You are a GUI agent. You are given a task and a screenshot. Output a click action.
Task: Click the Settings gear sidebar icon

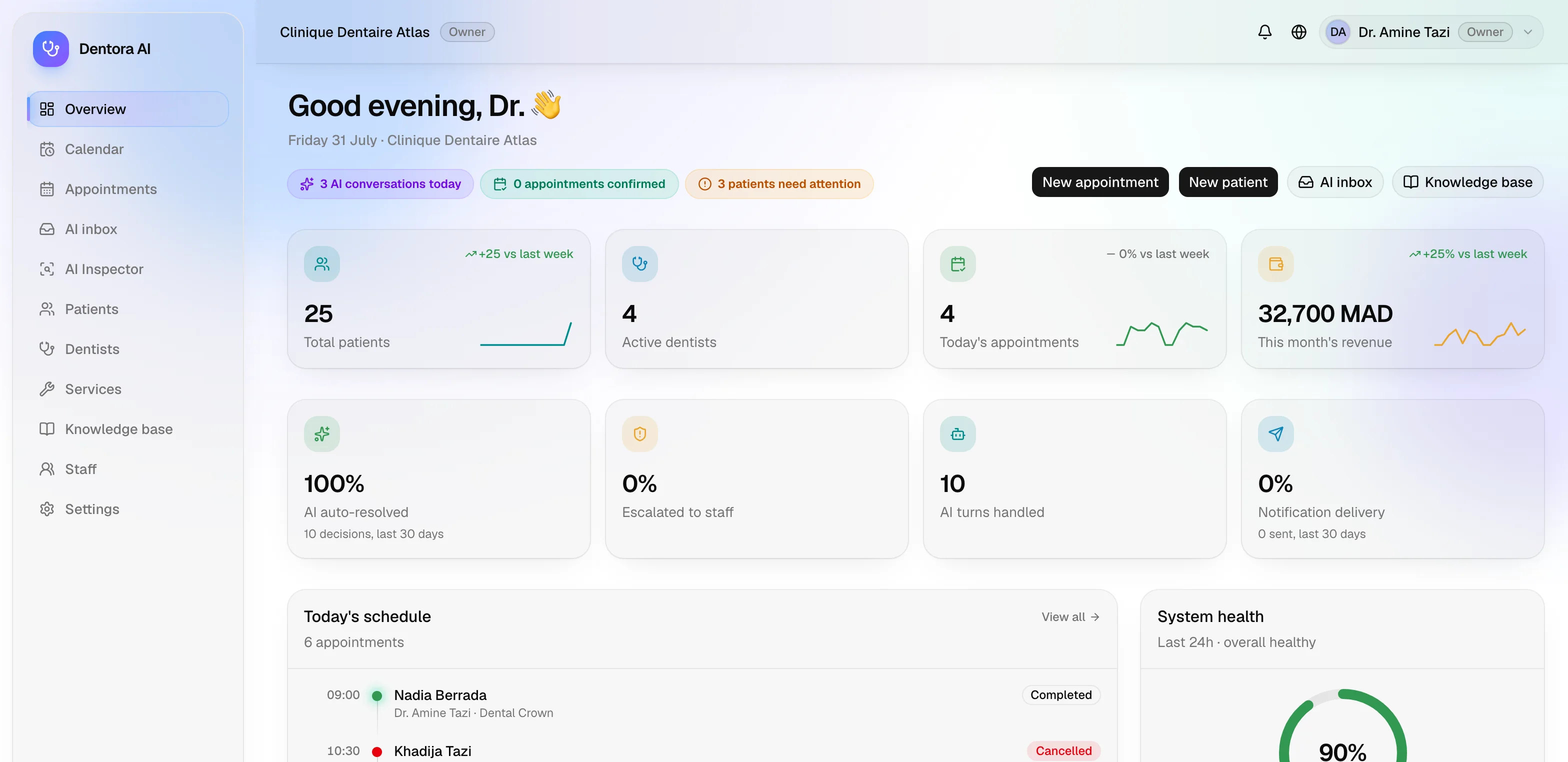click(x=47, y=509)
